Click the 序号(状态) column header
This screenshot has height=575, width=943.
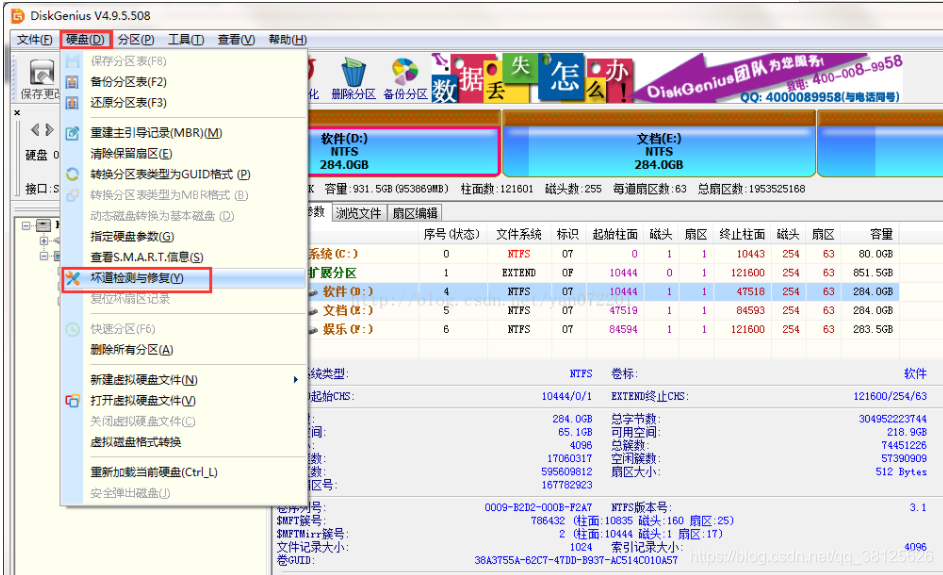pos(452,234)
